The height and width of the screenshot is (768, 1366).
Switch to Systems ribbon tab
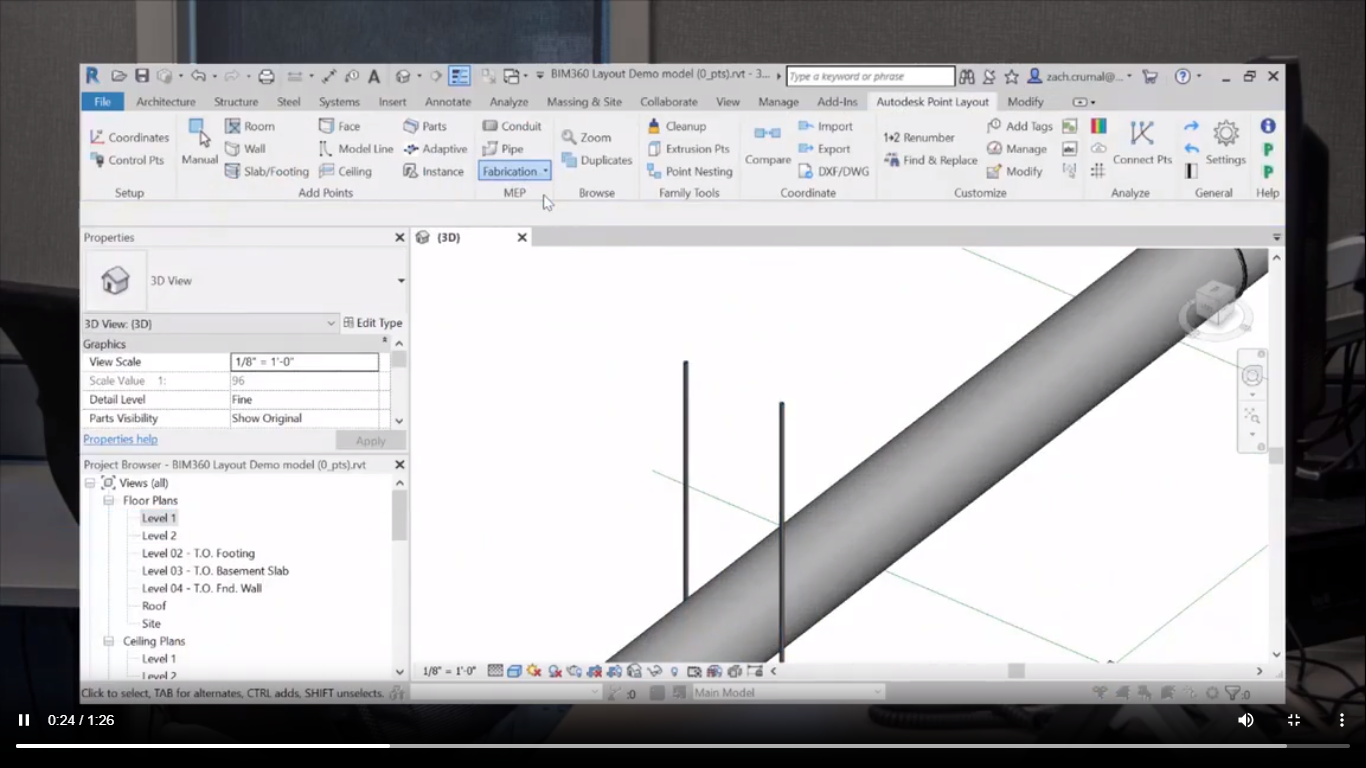point(339,102)
